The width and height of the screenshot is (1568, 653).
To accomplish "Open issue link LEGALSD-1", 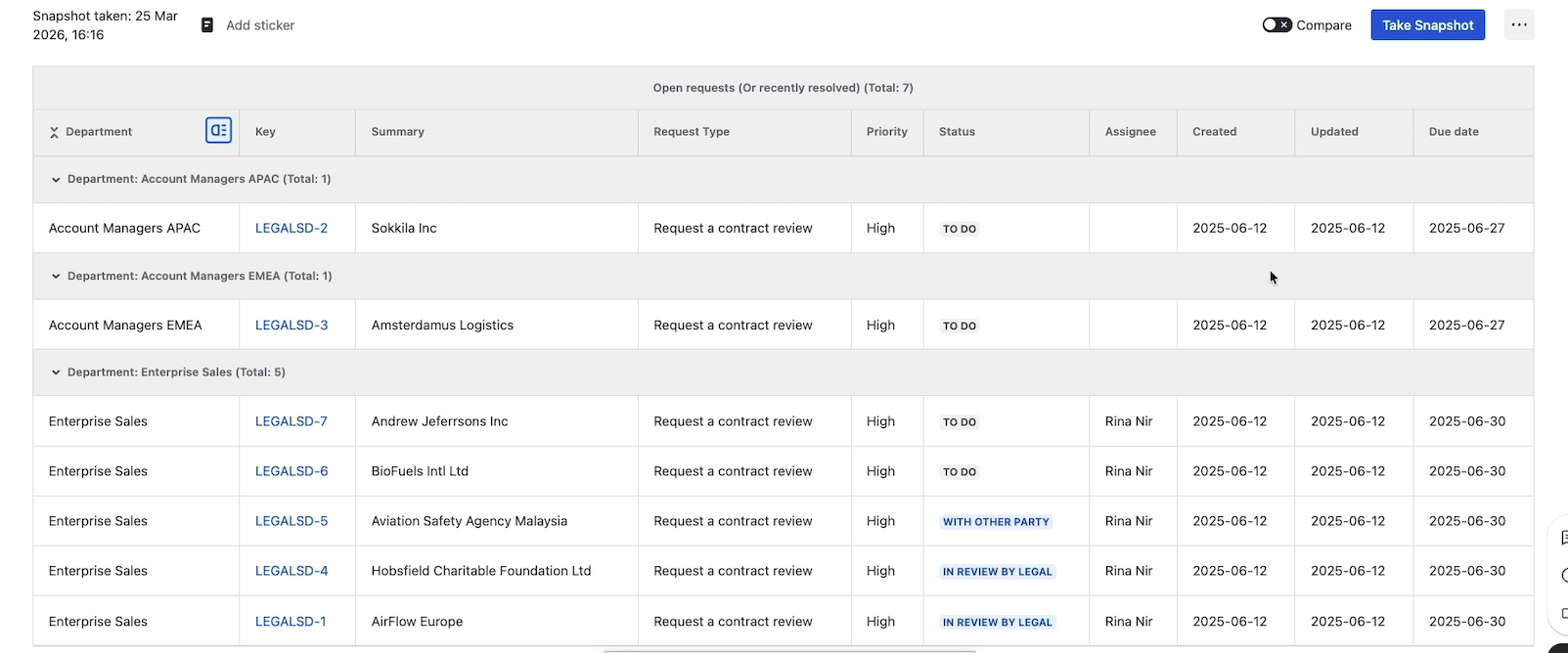I will click(291, 622).
